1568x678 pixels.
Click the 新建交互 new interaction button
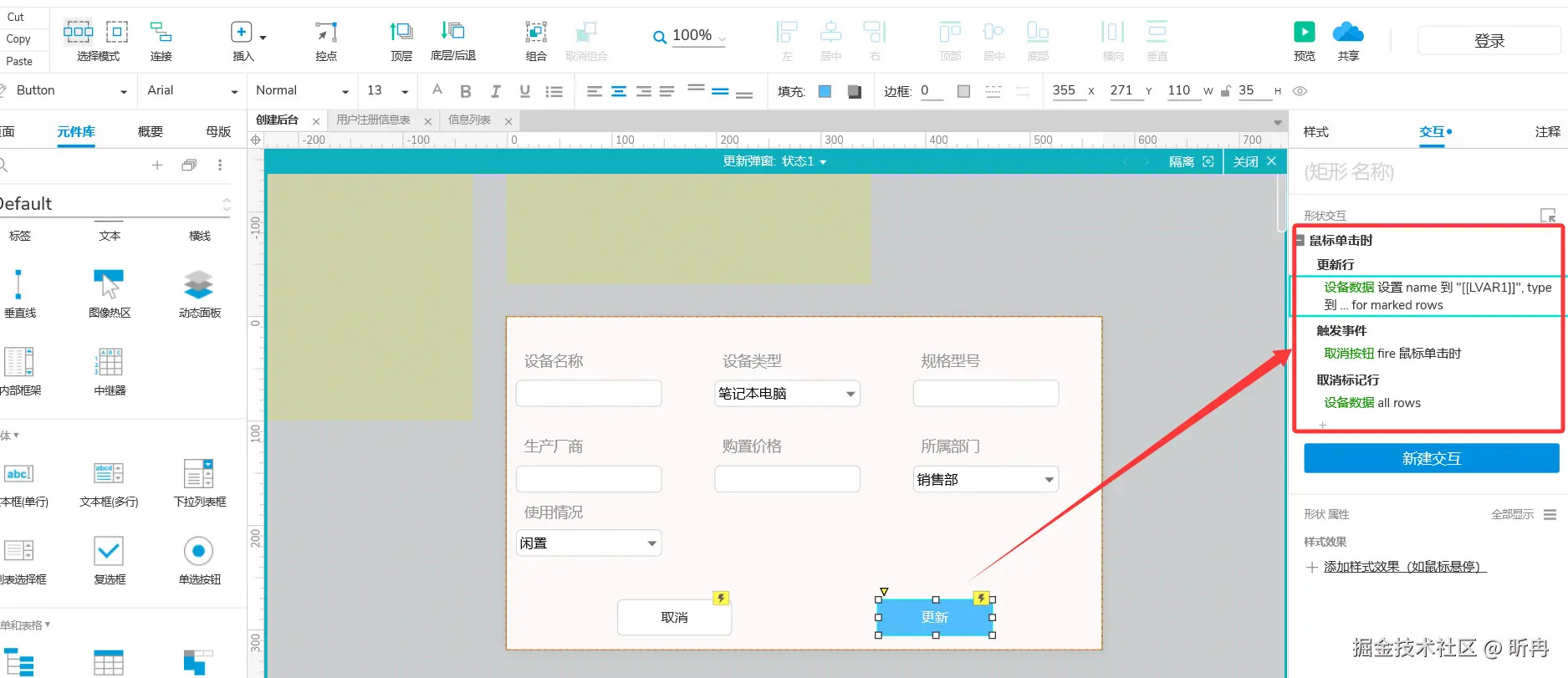click(x=1432, y=458)
